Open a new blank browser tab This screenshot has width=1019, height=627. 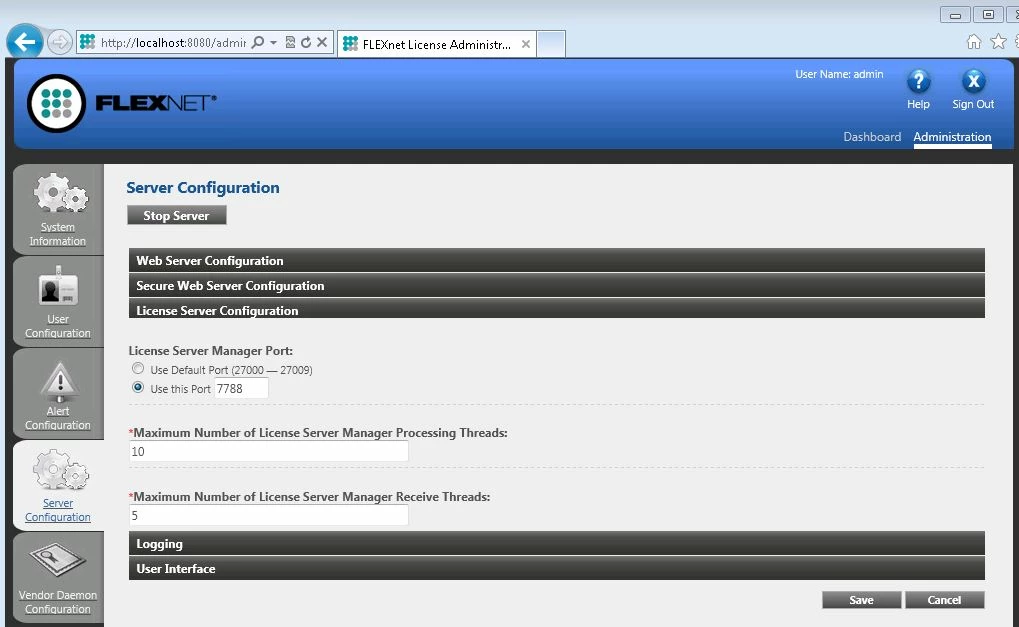click(551, 44)
